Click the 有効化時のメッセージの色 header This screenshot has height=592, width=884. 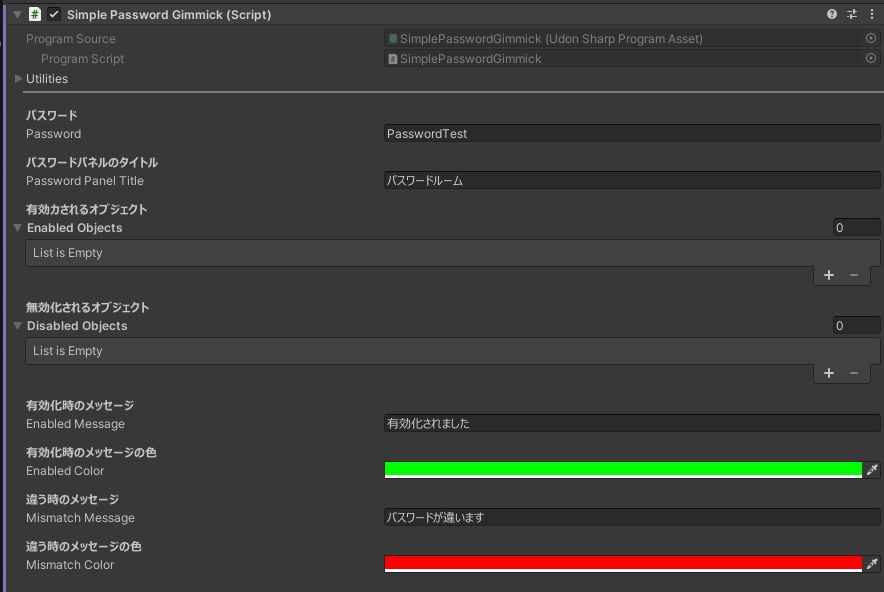[91, 452]
